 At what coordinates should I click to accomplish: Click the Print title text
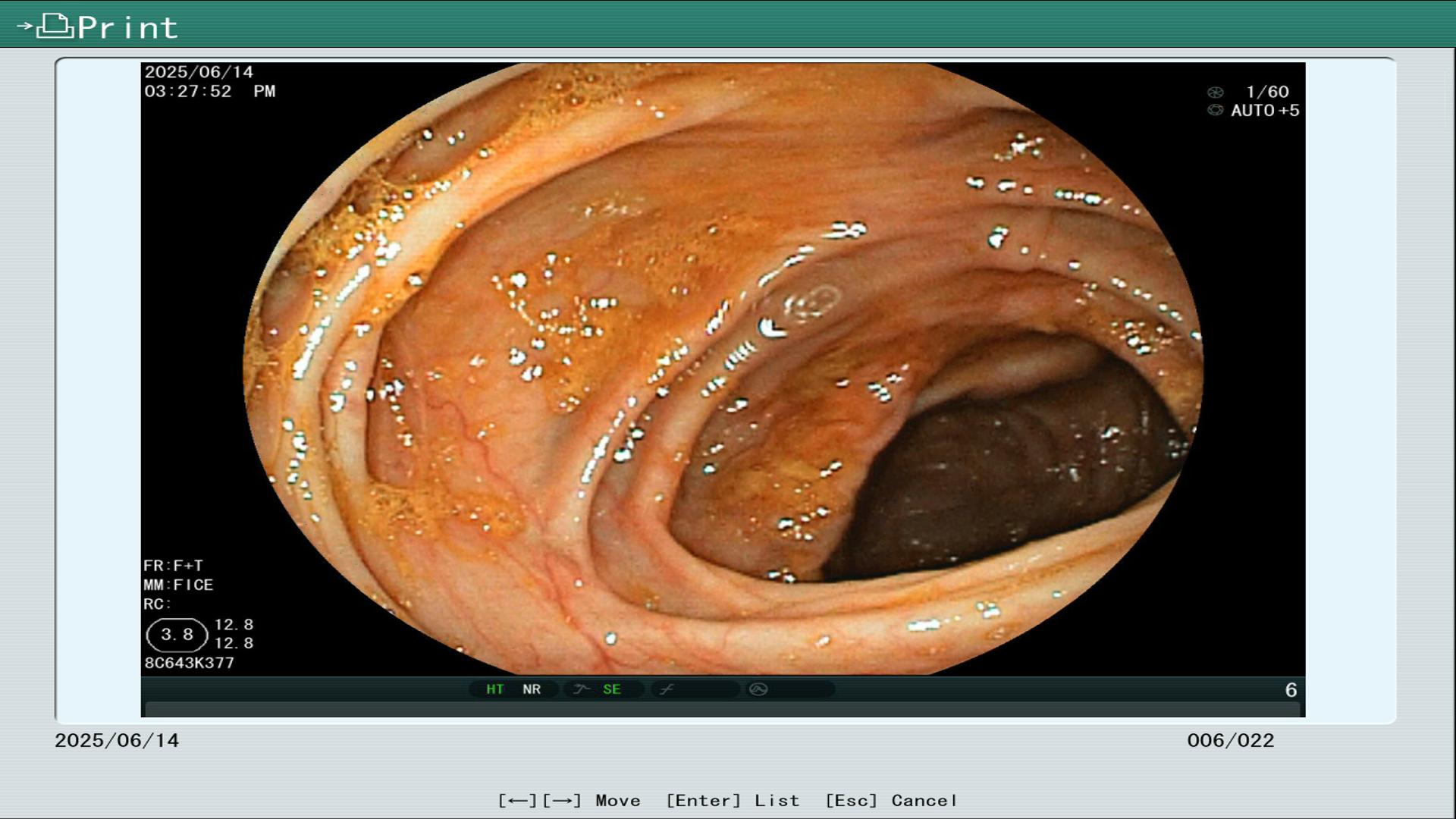[x=127, y=27]
